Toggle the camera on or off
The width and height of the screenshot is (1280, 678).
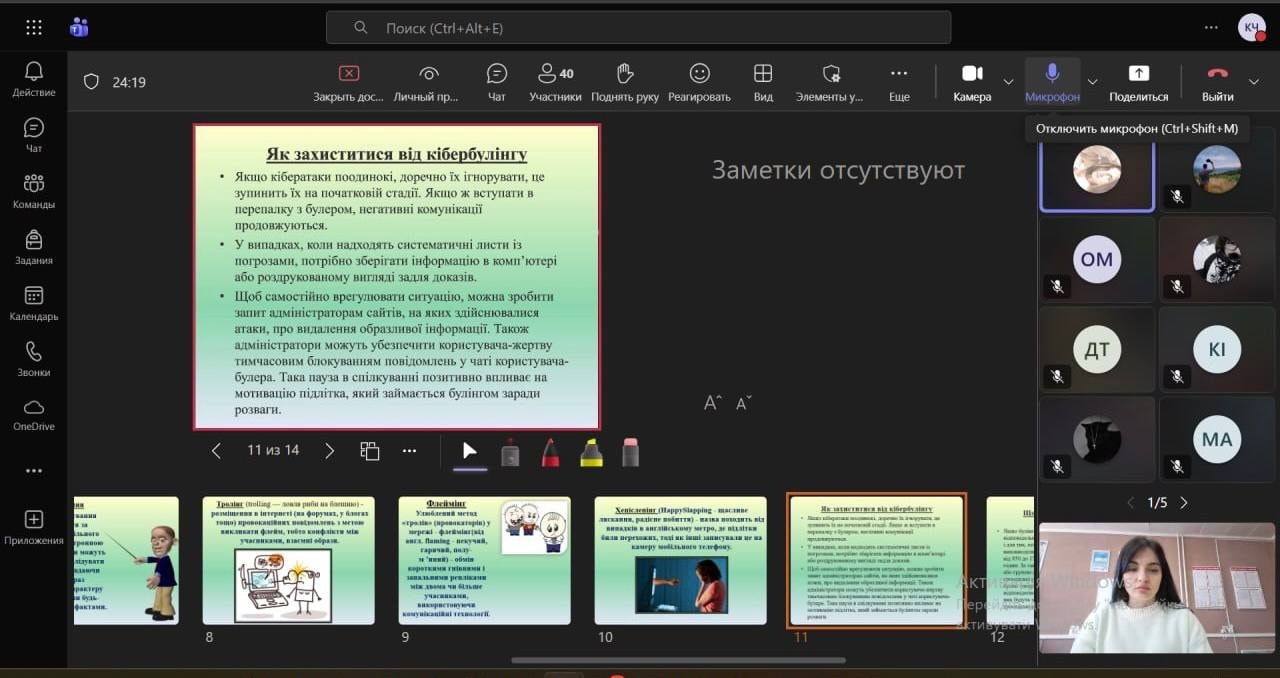(x=972, y=81)
